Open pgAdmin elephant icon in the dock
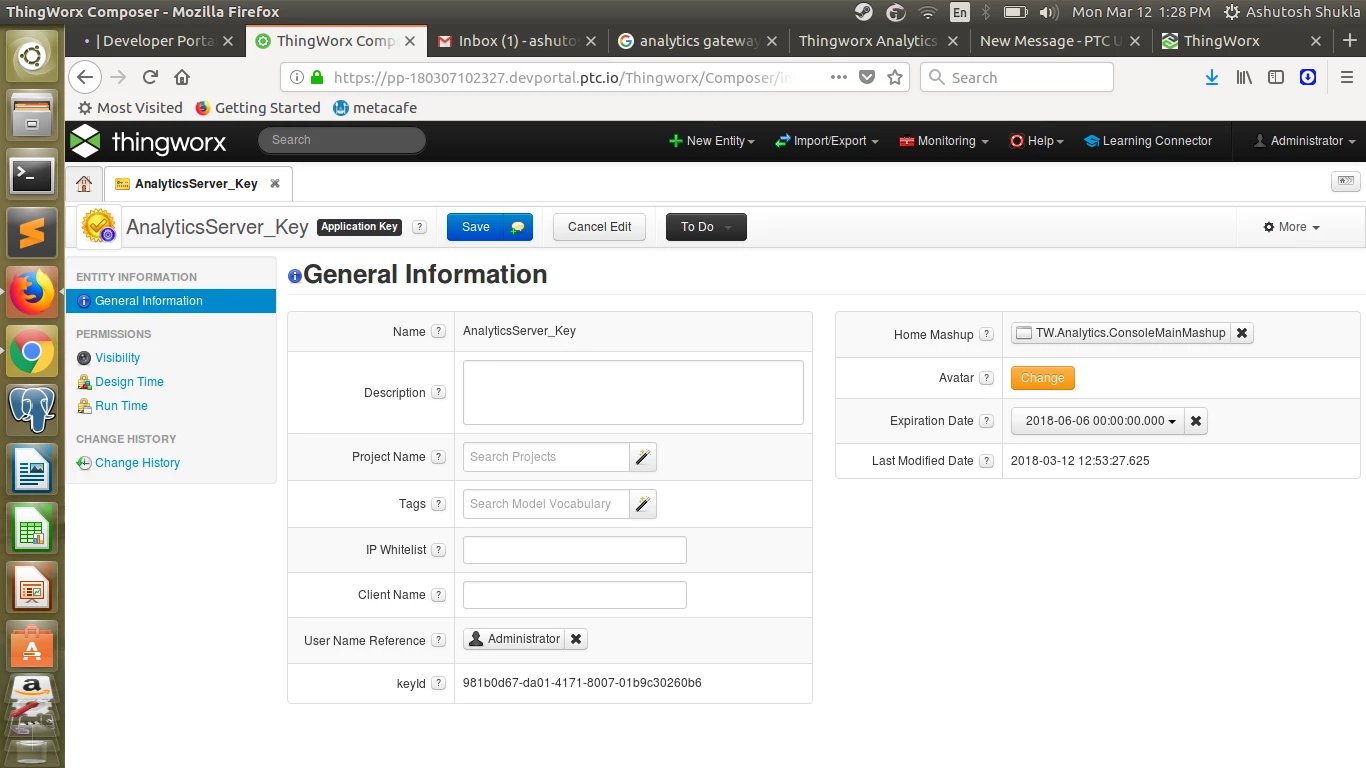 (32, 409)
